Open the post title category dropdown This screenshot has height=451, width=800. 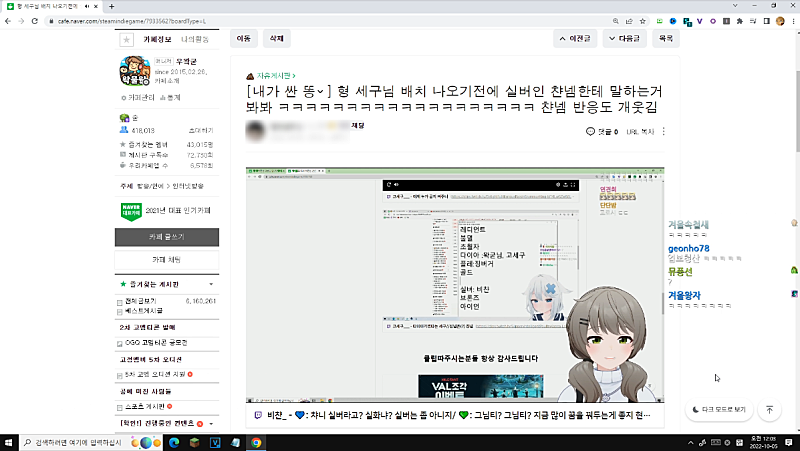pyautogui.click(x=320, y=91)
